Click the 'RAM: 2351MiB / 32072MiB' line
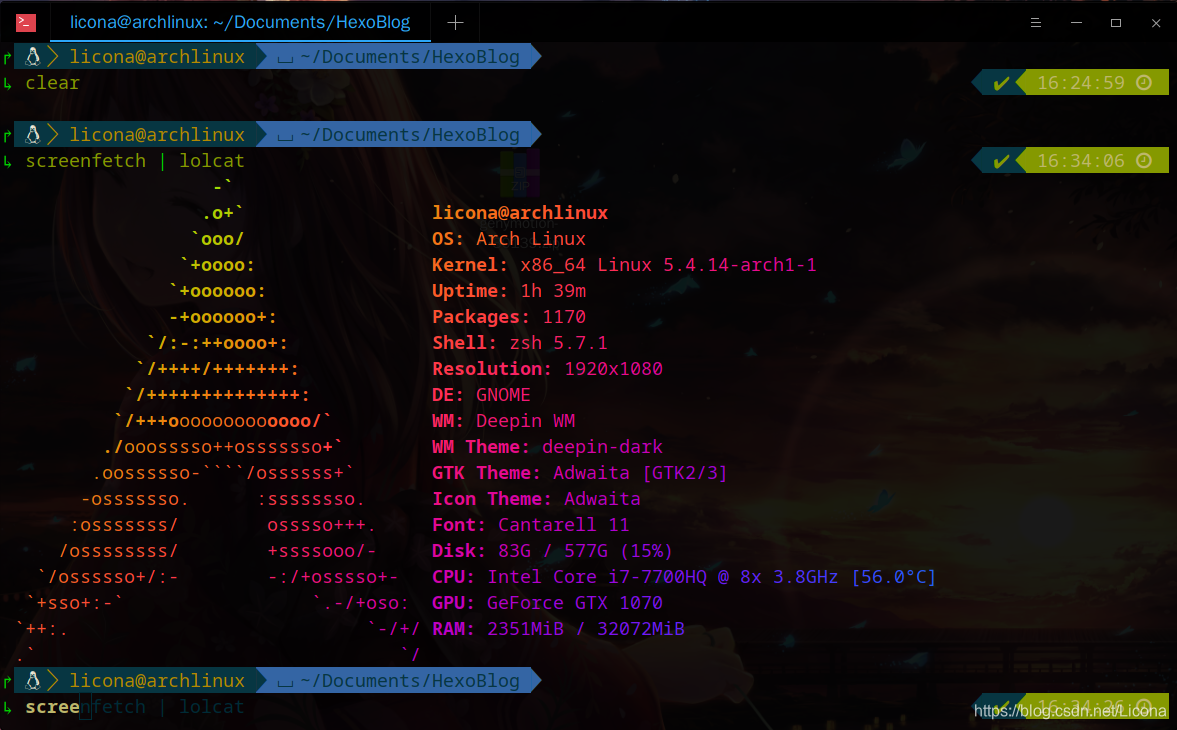Screen dimensions: 1177x730 [x=558, y=629]
